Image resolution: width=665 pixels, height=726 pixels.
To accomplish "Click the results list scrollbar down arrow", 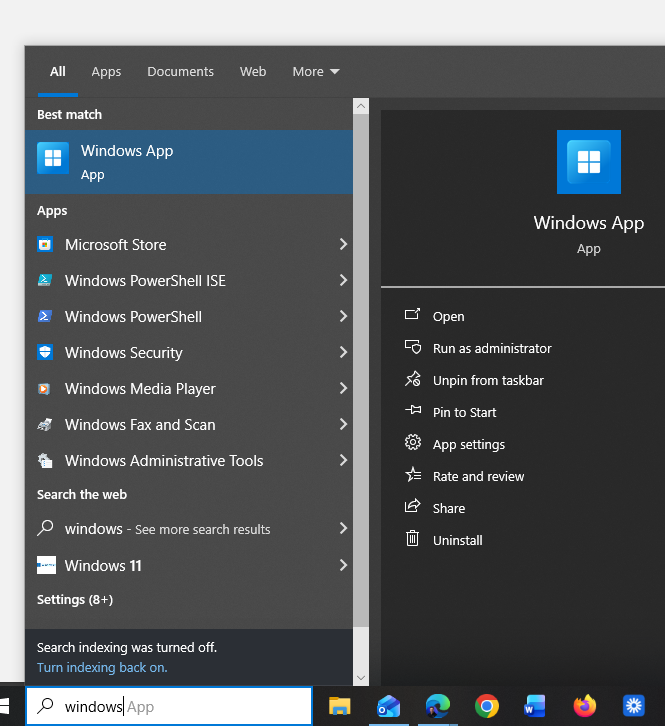I will point(361,677).
